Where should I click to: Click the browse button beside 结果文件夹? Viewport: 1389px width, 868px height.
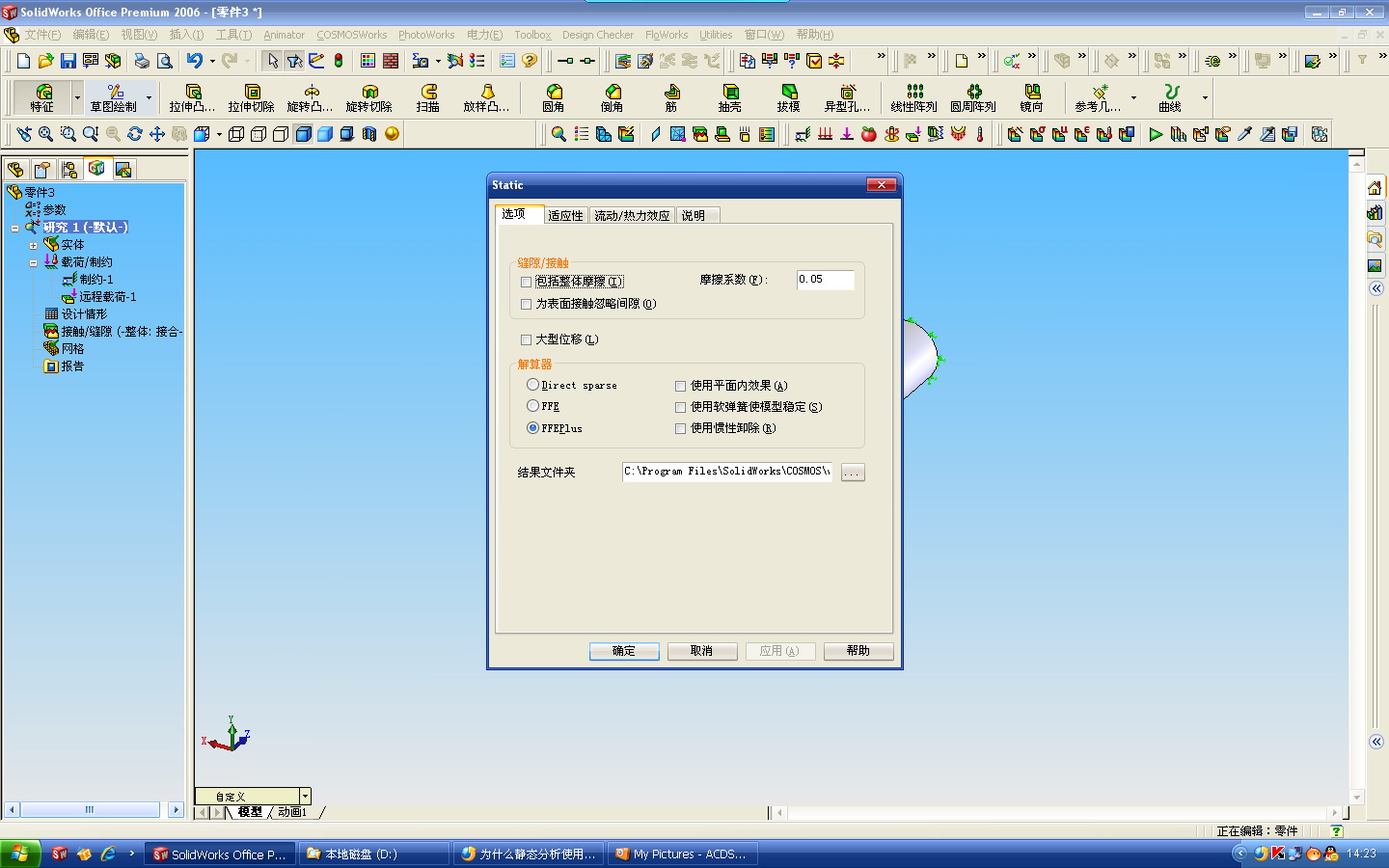(x=853, y=473)
